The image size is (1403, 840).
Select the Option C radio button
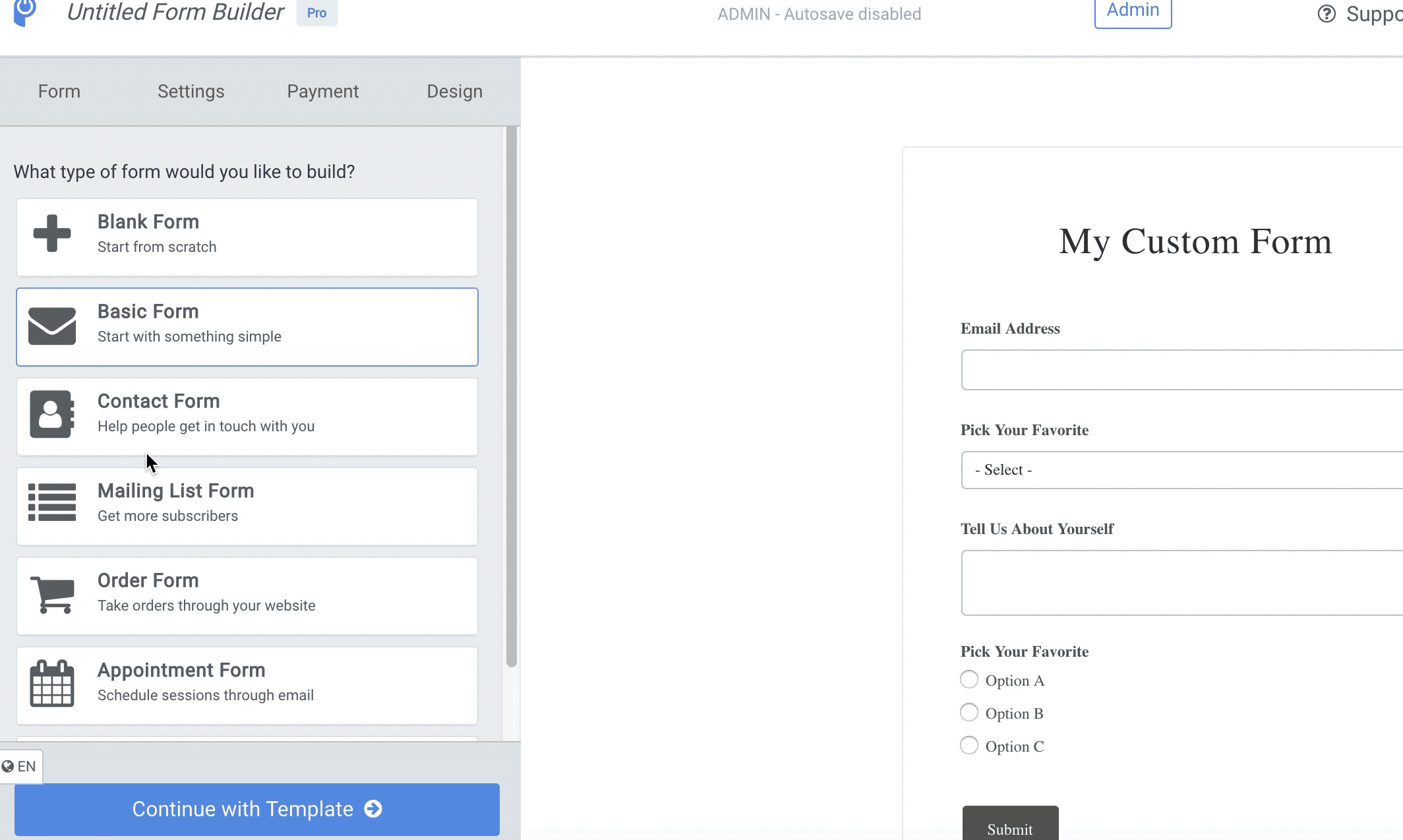coord(969,746)
